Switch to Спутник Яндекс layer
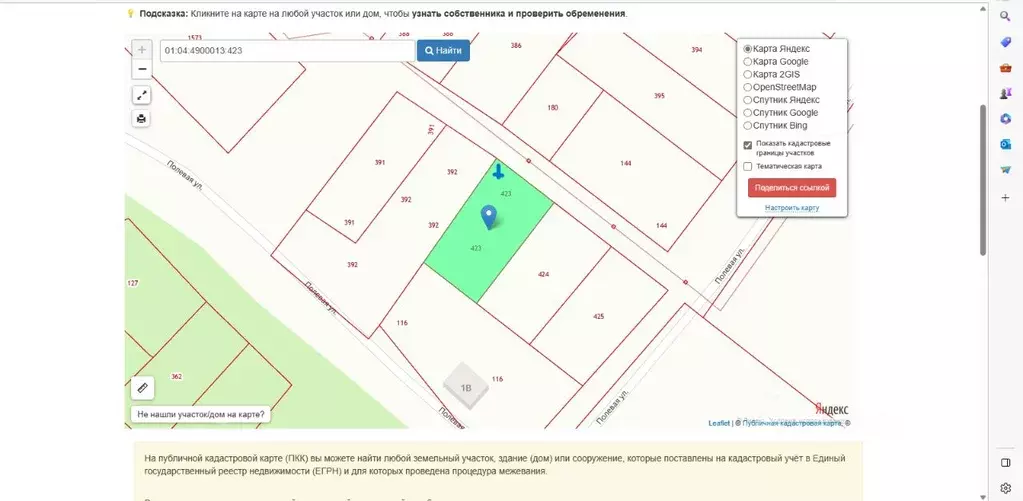1023x501 pixels. coord(748,100)
